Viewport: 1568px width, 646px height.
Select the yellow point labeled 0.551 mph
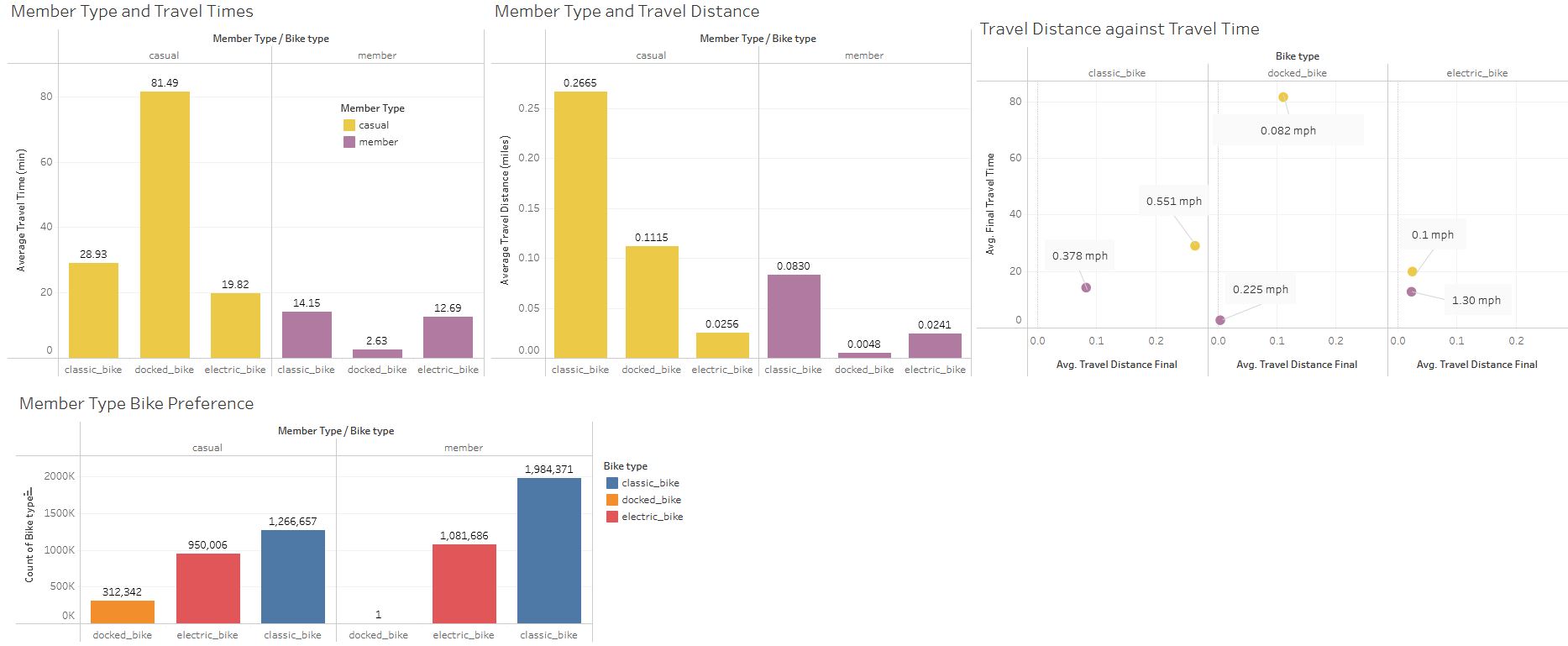(1194, 246)
